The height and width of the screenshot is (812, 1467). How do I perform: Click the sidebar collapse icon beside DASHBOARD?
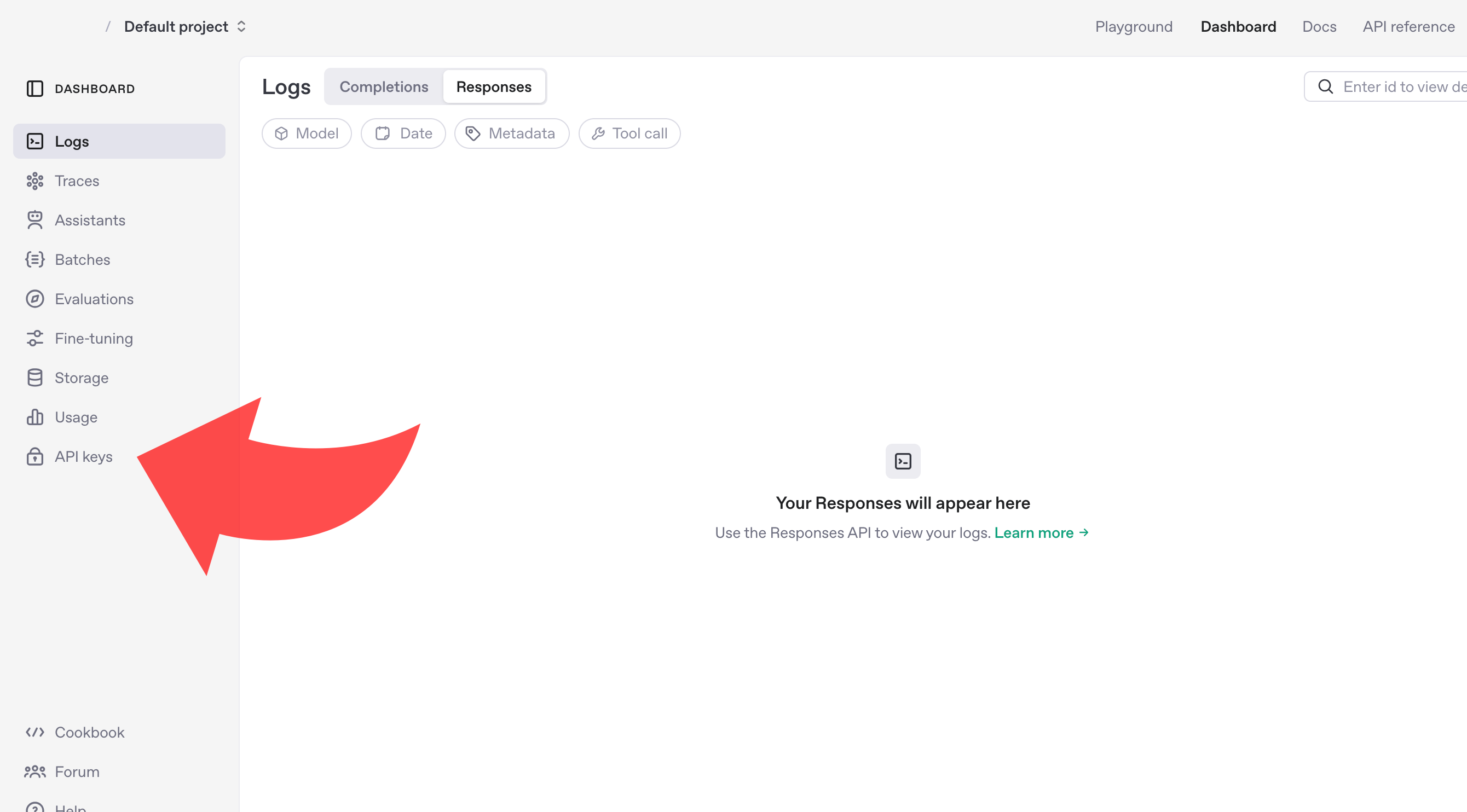coord(34,89)
